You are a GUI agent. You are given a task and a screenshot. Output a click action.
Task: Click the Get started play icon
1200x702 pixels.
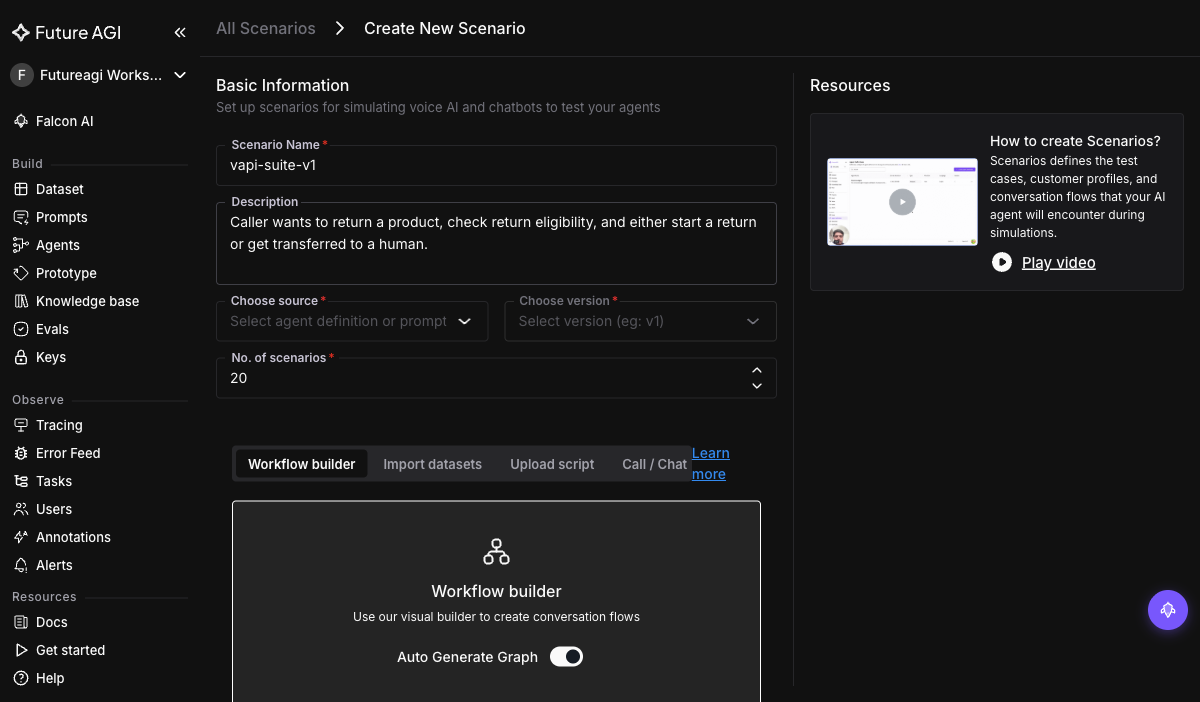click(20, 650)
